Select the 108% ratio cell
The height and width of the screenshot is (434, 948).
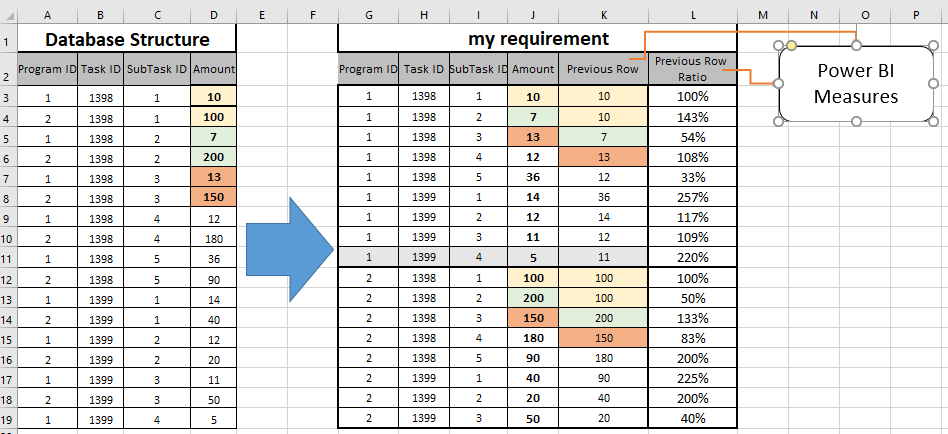693,157
